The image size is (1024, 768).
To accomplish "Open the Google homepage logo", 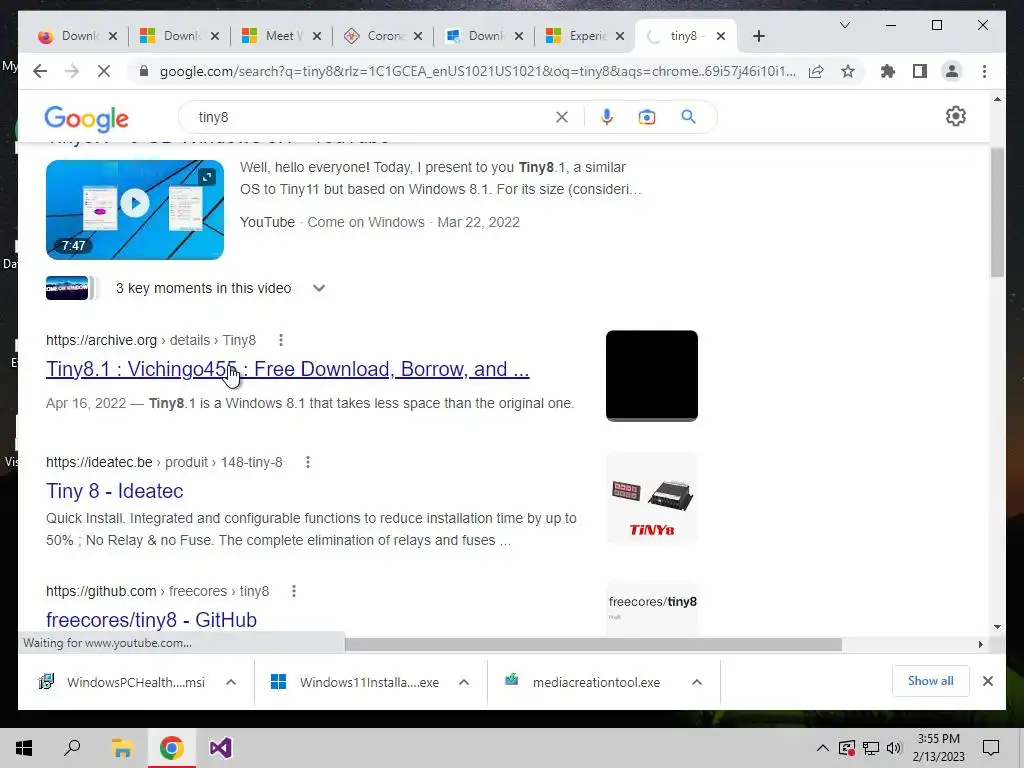I will 86,118.
